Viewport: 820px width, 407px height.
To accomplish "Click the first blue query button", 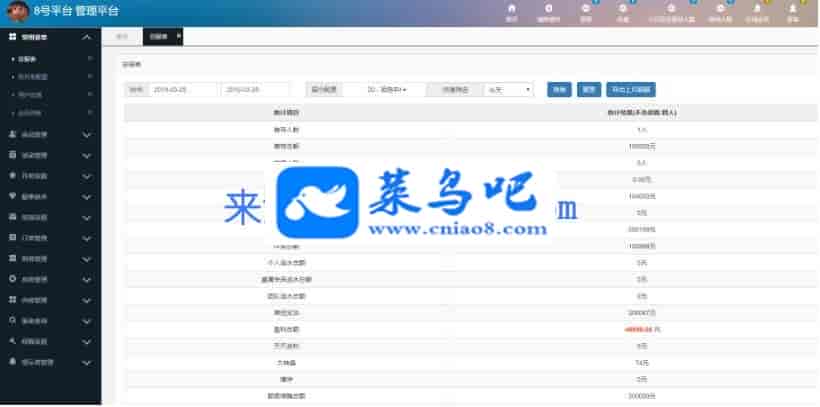I will (x=559, y=90).
